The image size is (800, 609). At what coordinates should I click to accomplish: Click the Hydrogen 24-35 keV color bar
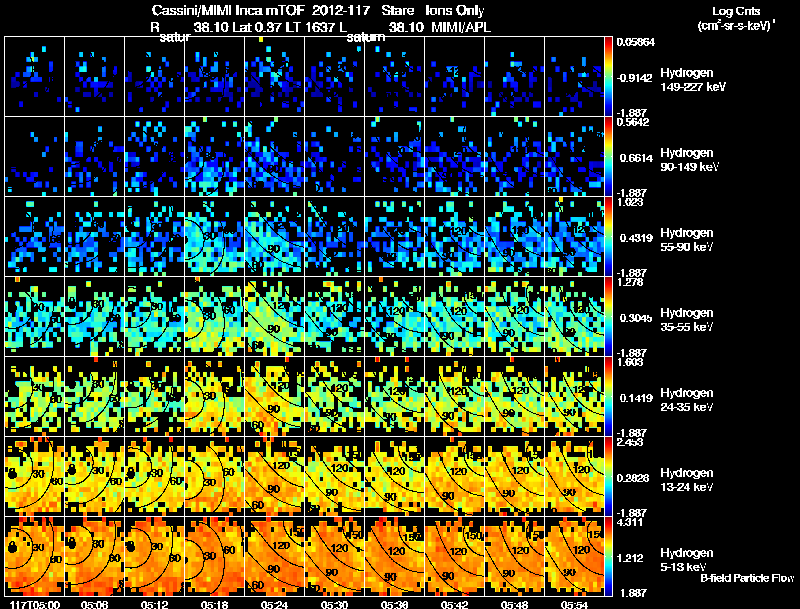(x=608, y=397)
